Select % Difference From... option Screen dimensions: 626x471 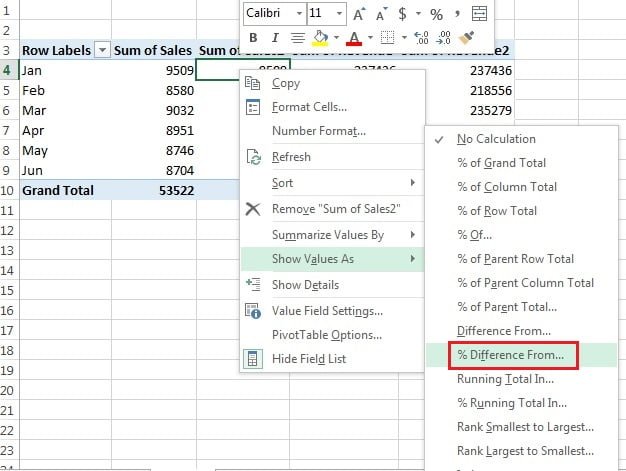pyautogui.click(x=521, y=355)
